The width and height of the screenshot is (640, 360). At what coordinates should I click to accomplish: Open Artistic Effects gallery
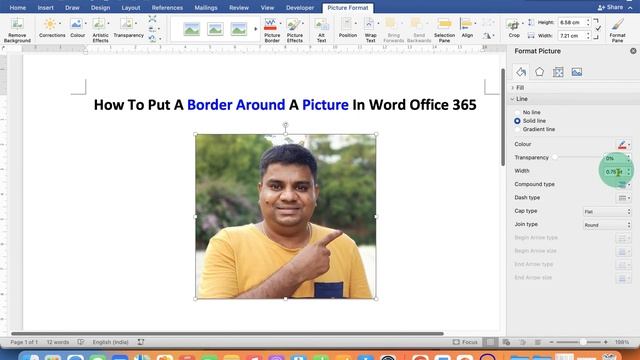point(100,30)
